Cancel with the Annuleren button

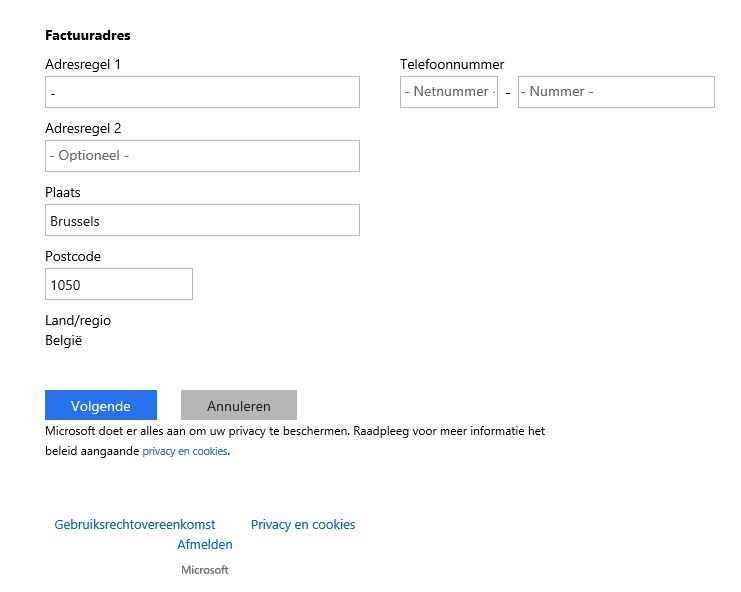pos(238,406)
